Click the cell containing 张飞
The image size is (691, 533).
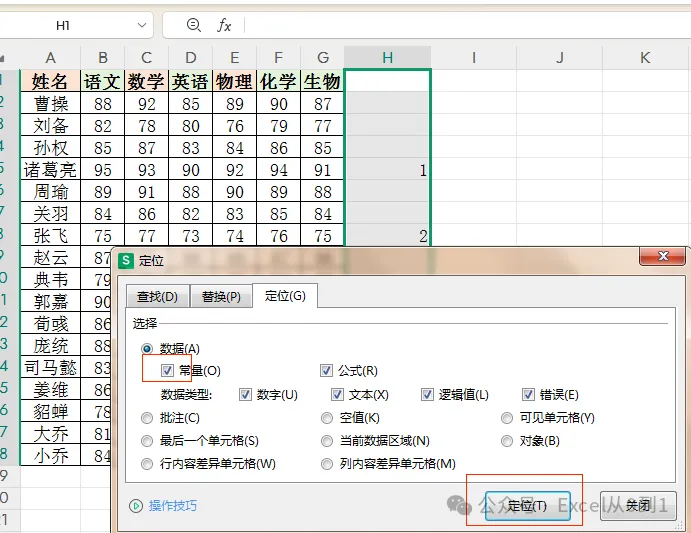click(50, 236)
